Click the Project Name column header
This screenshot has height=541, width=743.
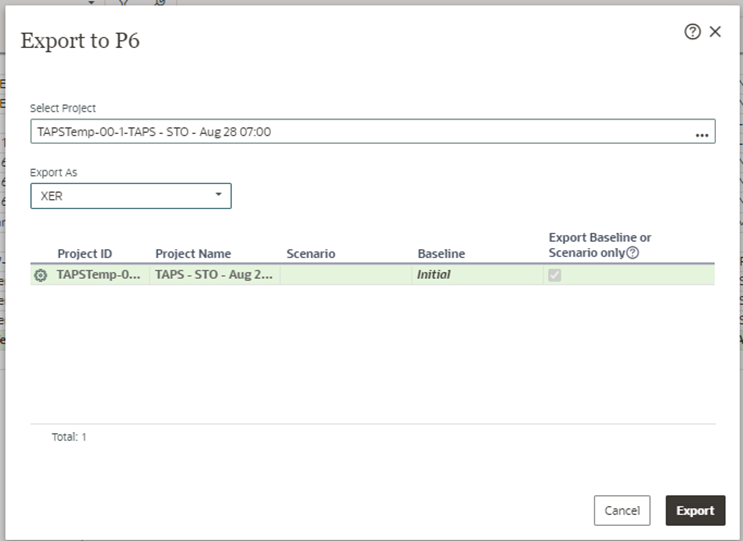click(193, 254)
